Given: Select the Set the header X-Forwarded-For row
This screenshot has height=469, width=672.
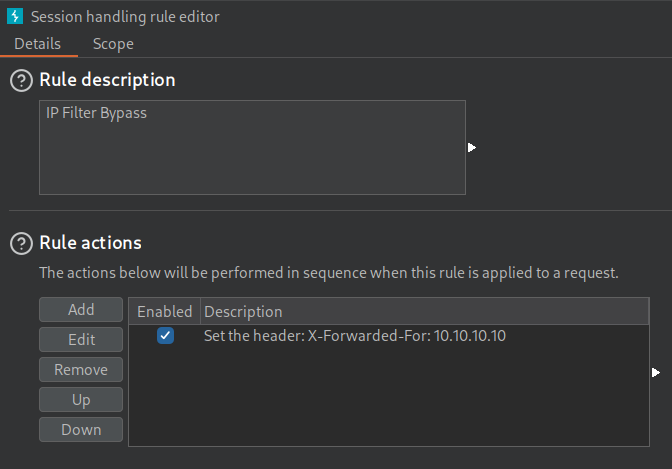Looking at the screenshot, I should point(389,336).
